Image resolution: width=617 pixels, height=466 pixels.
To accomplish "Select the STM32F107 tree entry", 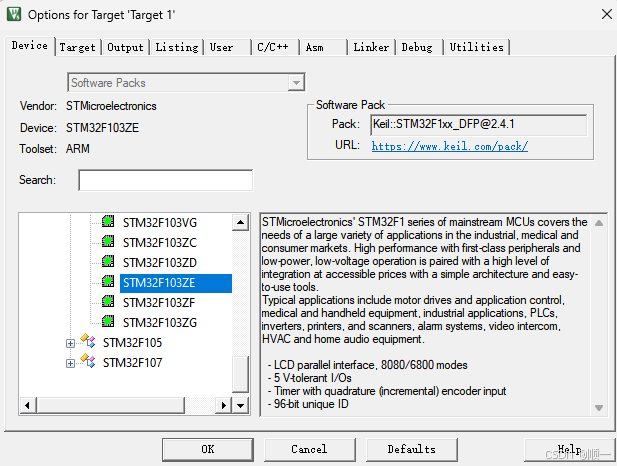I will [132, 363].
